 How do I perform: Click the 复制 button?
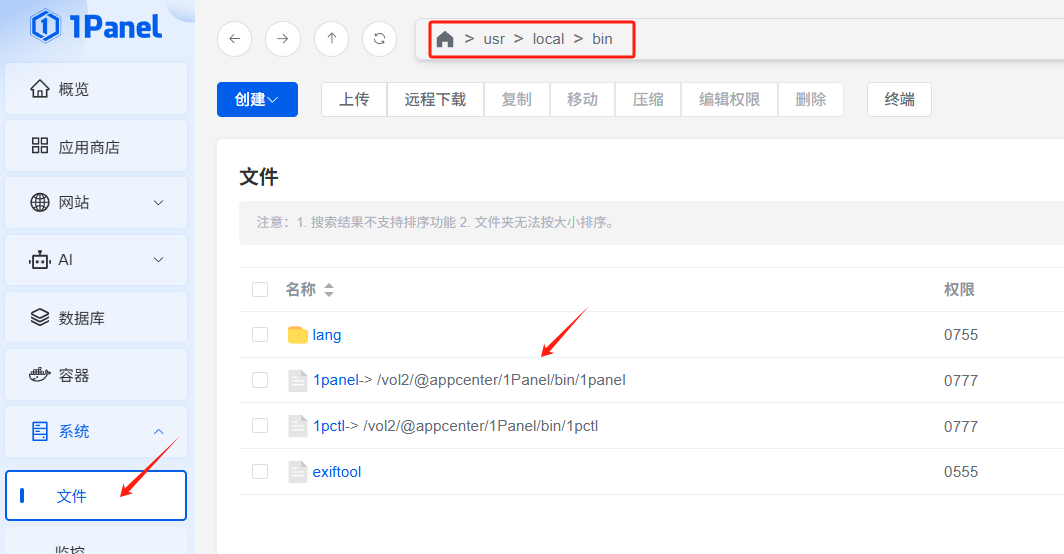click(516, 99)
